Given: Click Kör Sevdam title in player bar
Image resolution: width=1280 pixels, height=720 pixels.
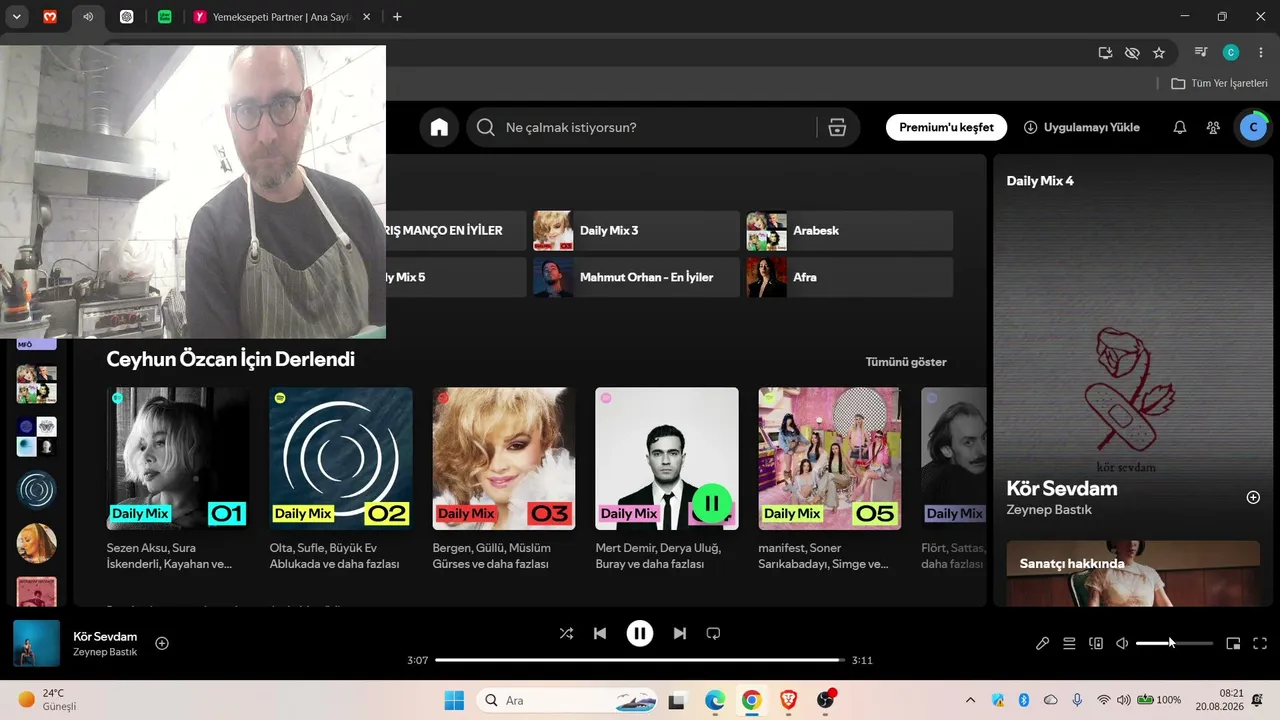Looking at the screenshot, I should pos(105,636).
